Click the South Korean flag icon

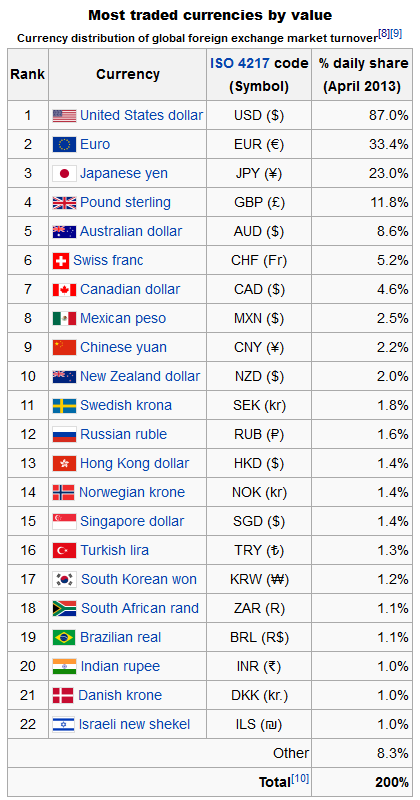pos(65,580)
